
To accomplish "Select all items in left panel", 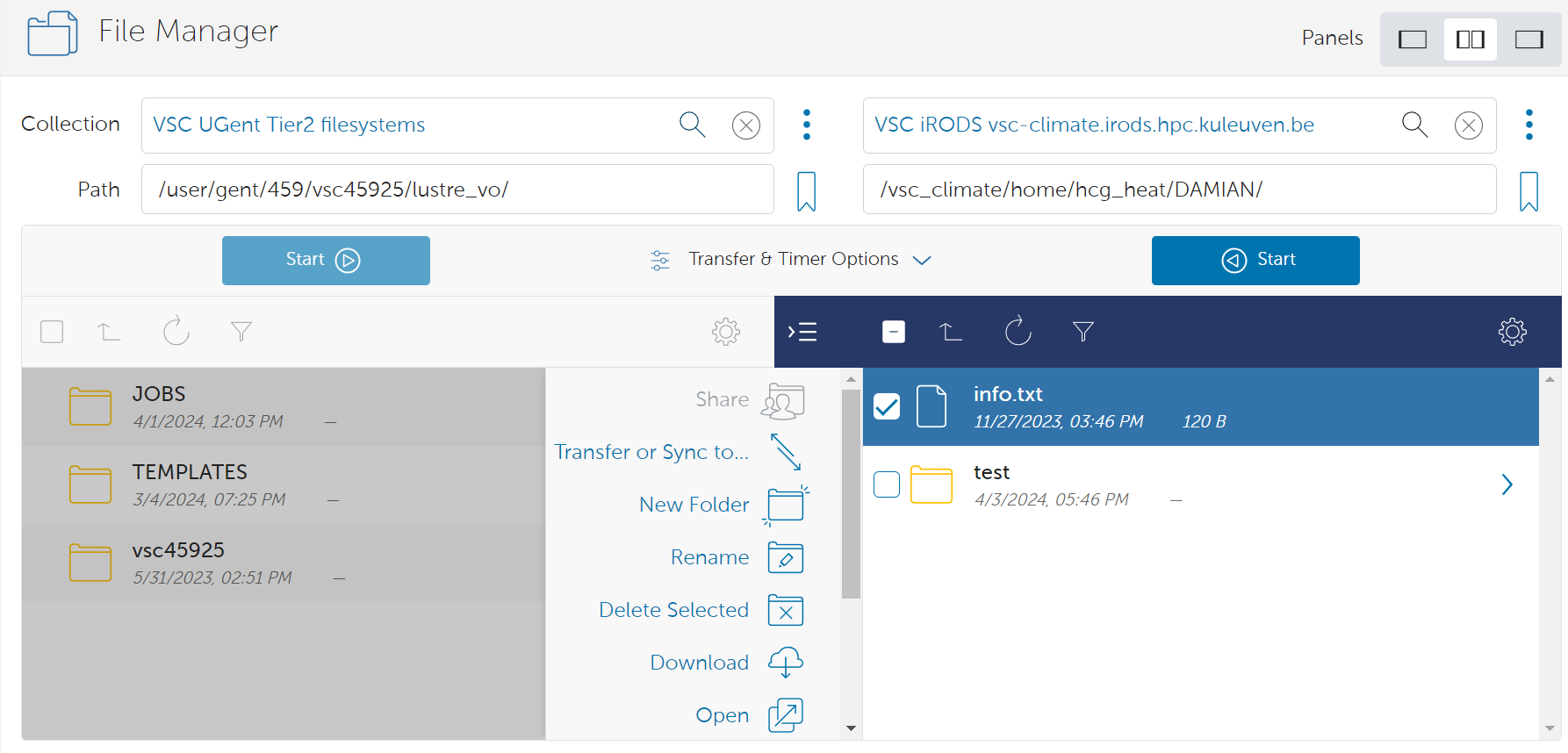I will coord(52,332).
